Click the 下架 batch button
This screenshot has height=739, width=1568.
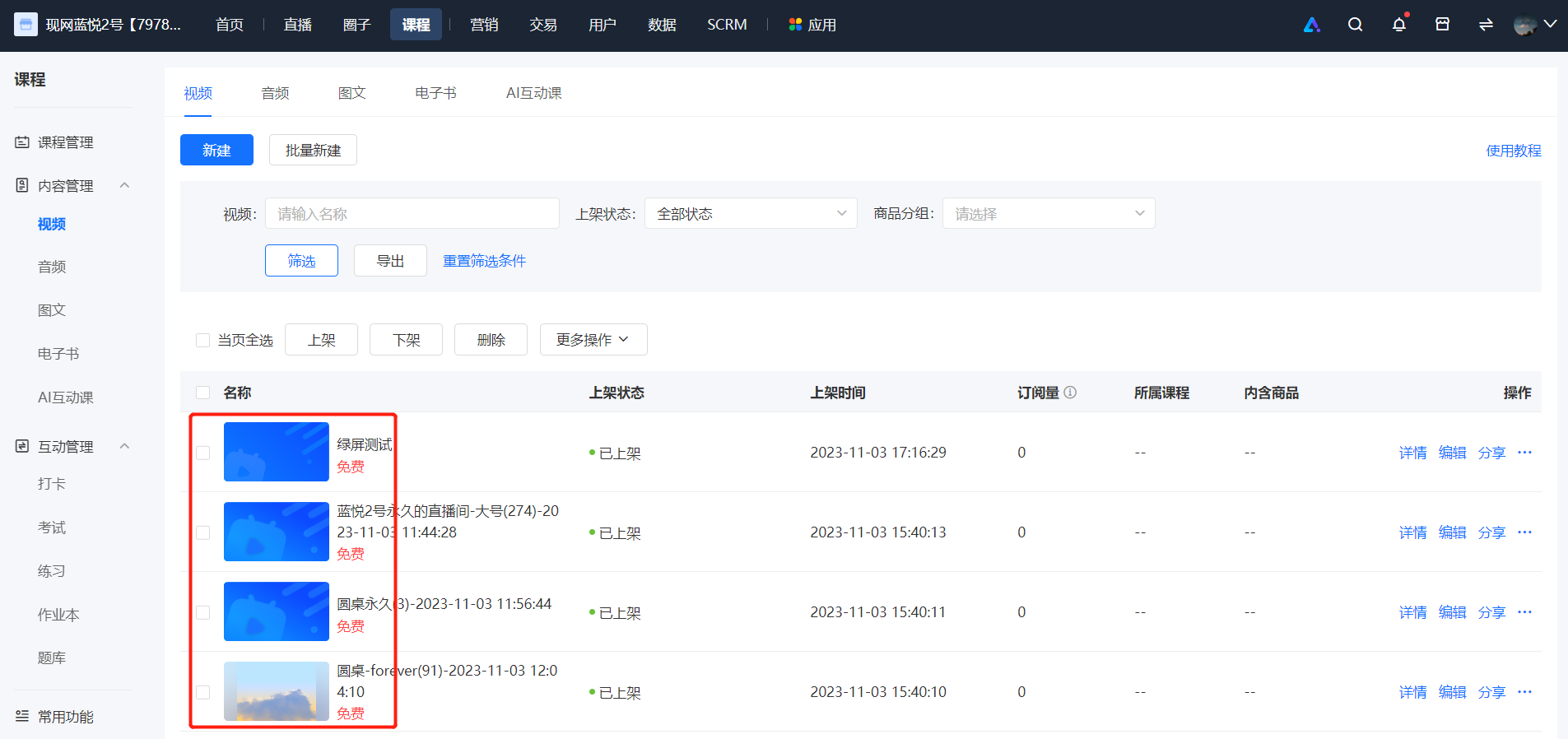(406, 340)
